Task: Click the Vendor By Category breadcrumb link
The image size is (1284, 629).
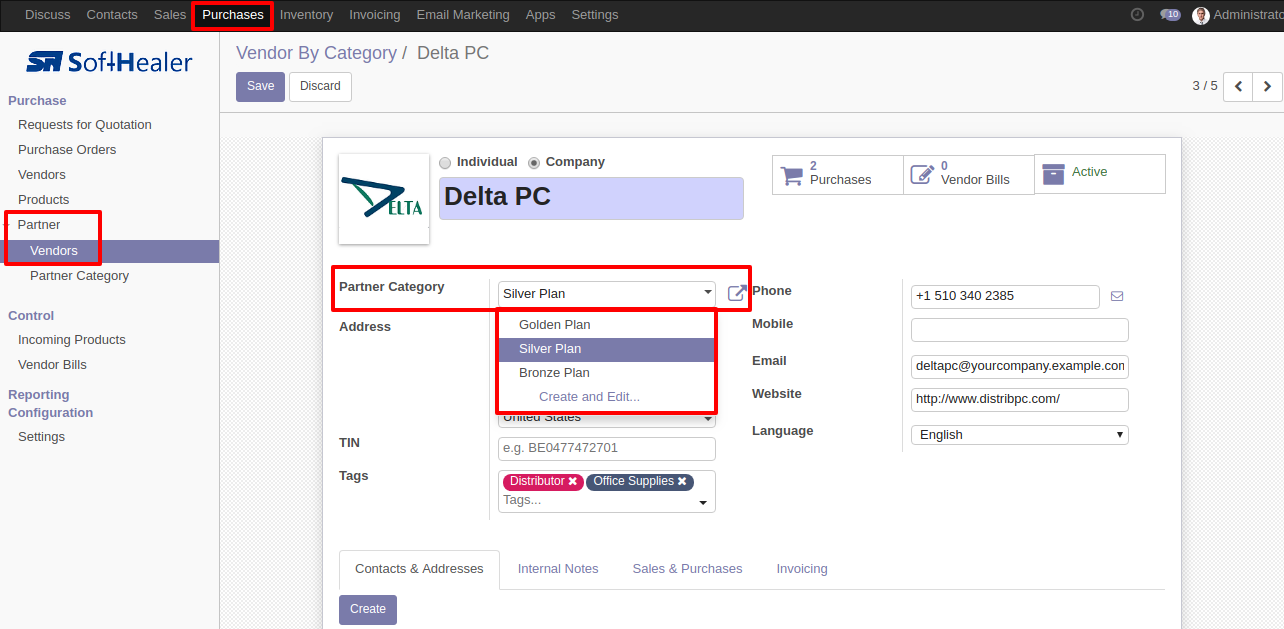Action: point(316,53)
